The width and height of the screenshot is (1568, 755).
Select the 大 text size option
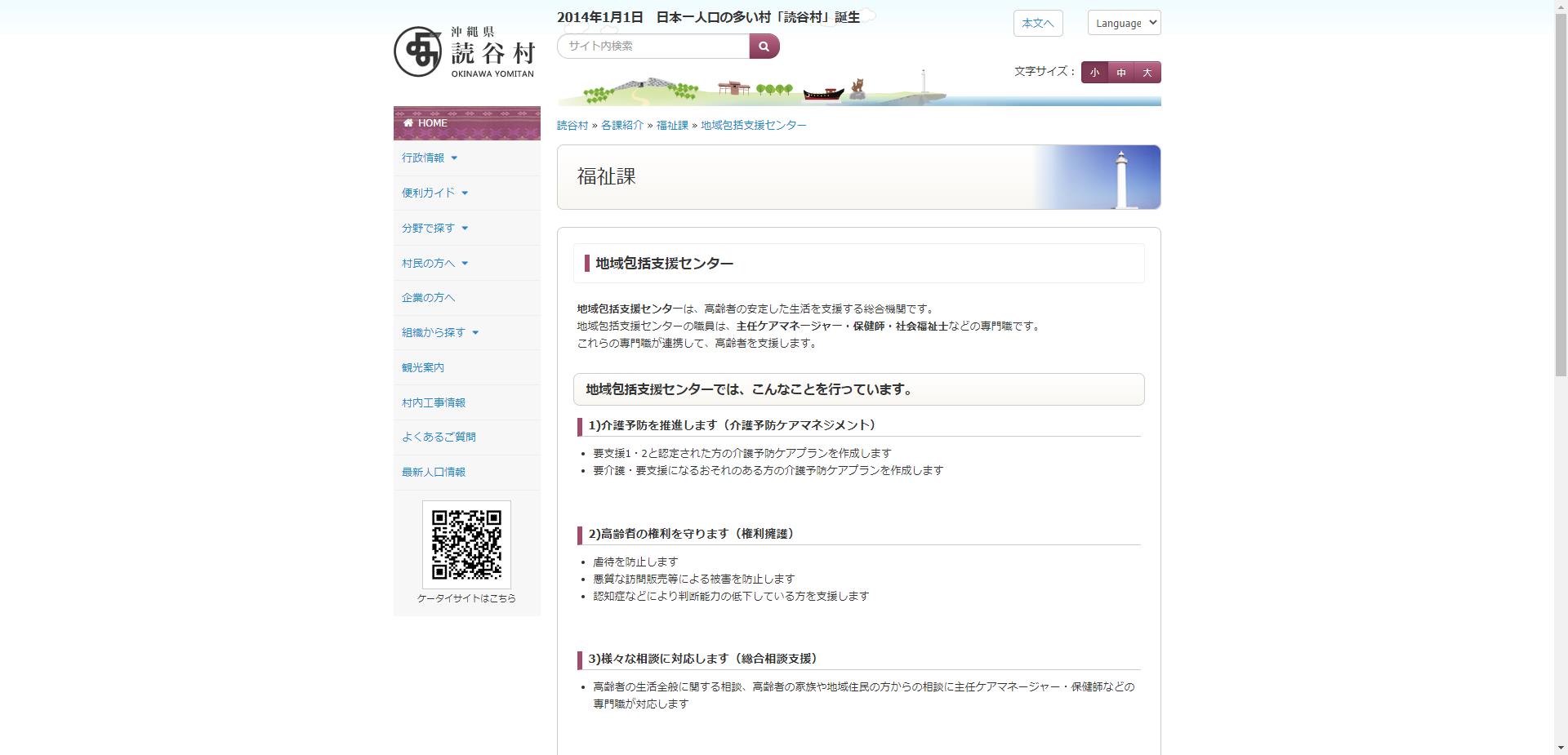pyautogui.click(x=1148, y=72)
